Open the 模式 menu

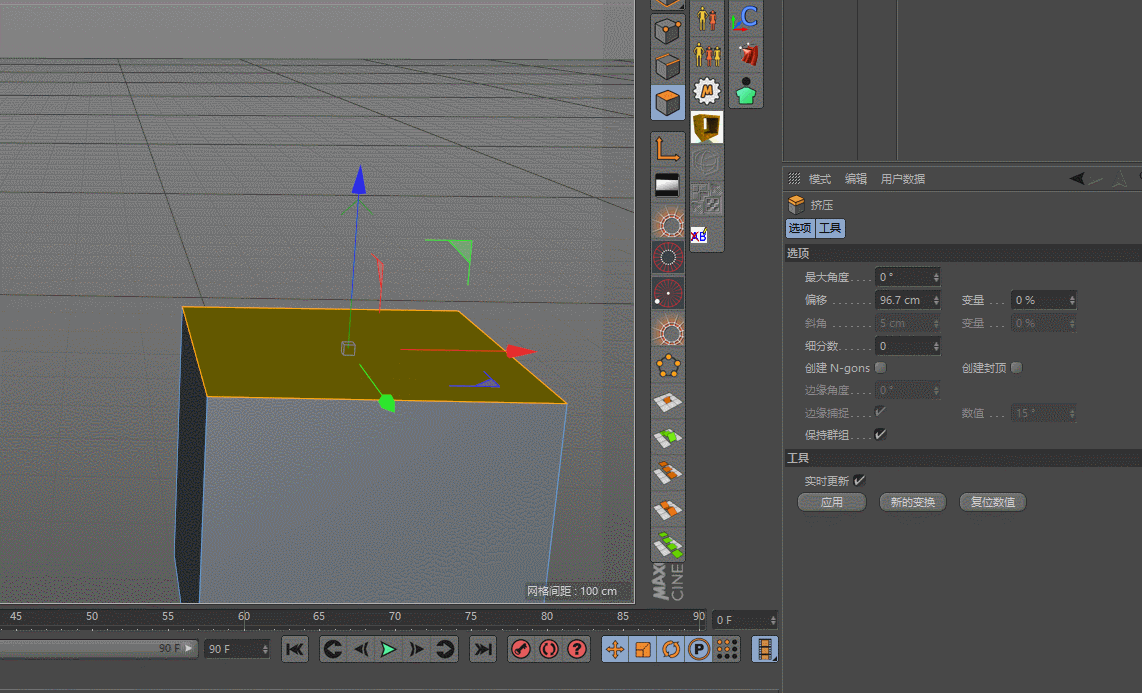819,179
